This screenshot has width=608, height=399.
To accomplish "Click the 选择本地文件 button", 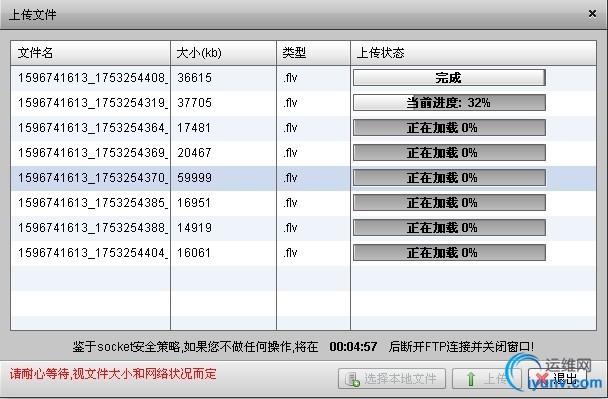I will coord(392,378).
